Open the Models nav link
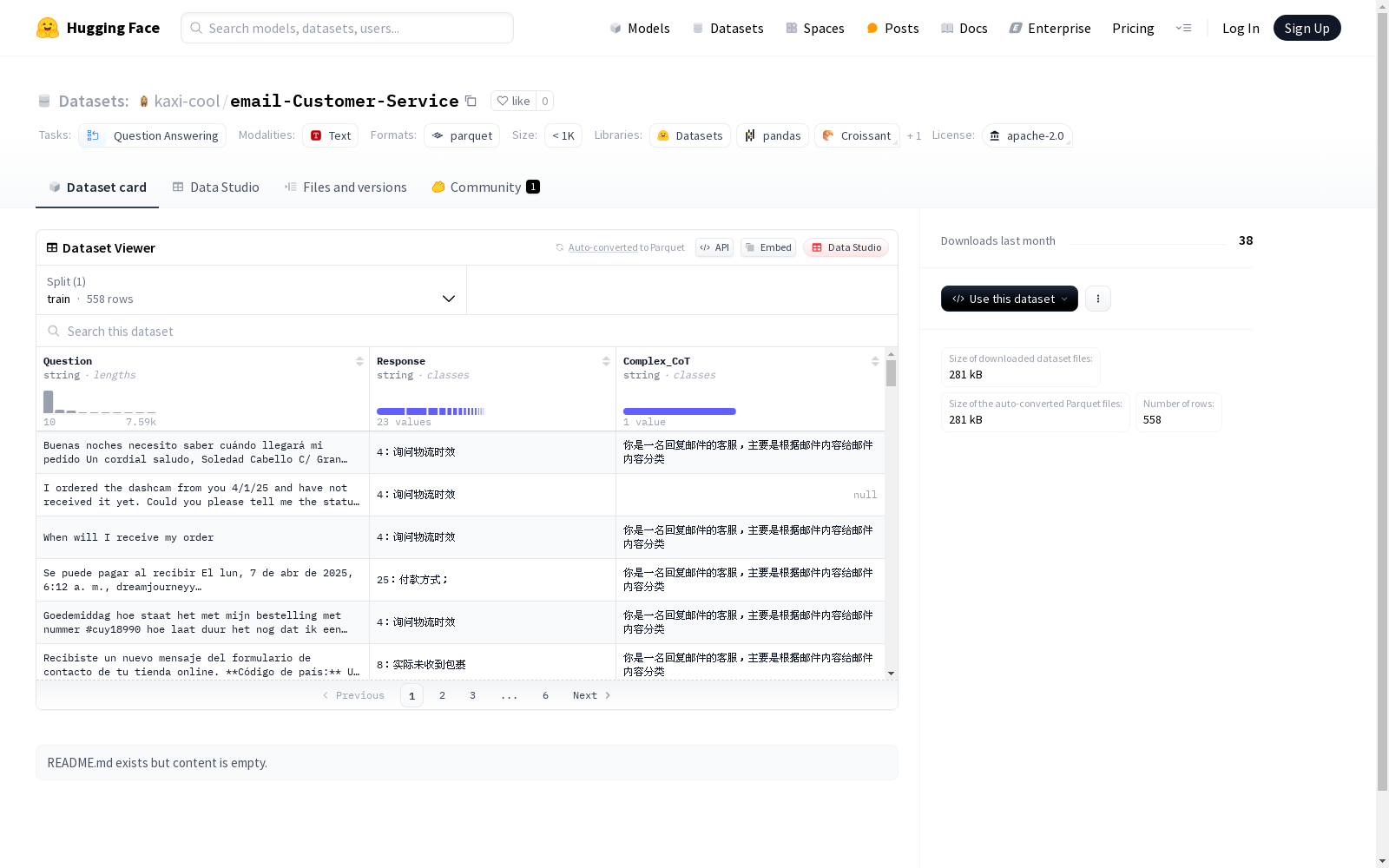 640,28
